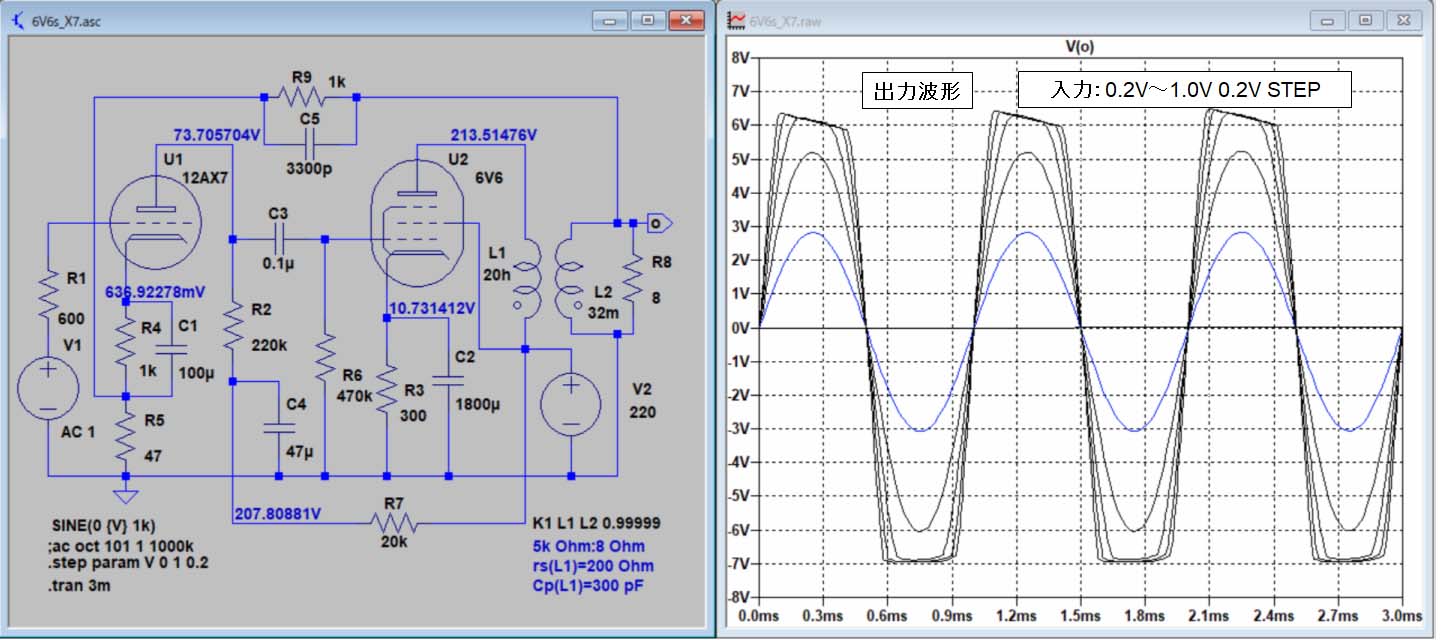Maximize the 6V6s_X7.raw waveform window
The image size is (1444, 640).
tap(1365, 20)
